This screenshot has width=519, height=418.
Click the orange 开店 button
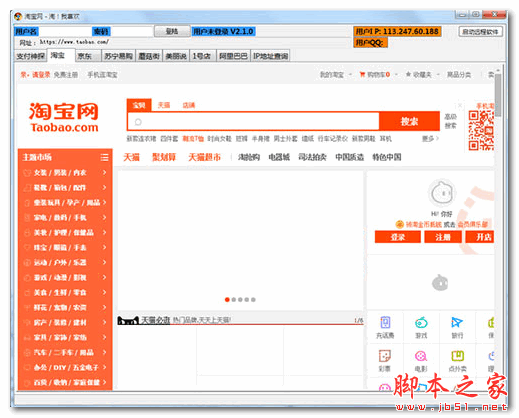click(480, 237)
